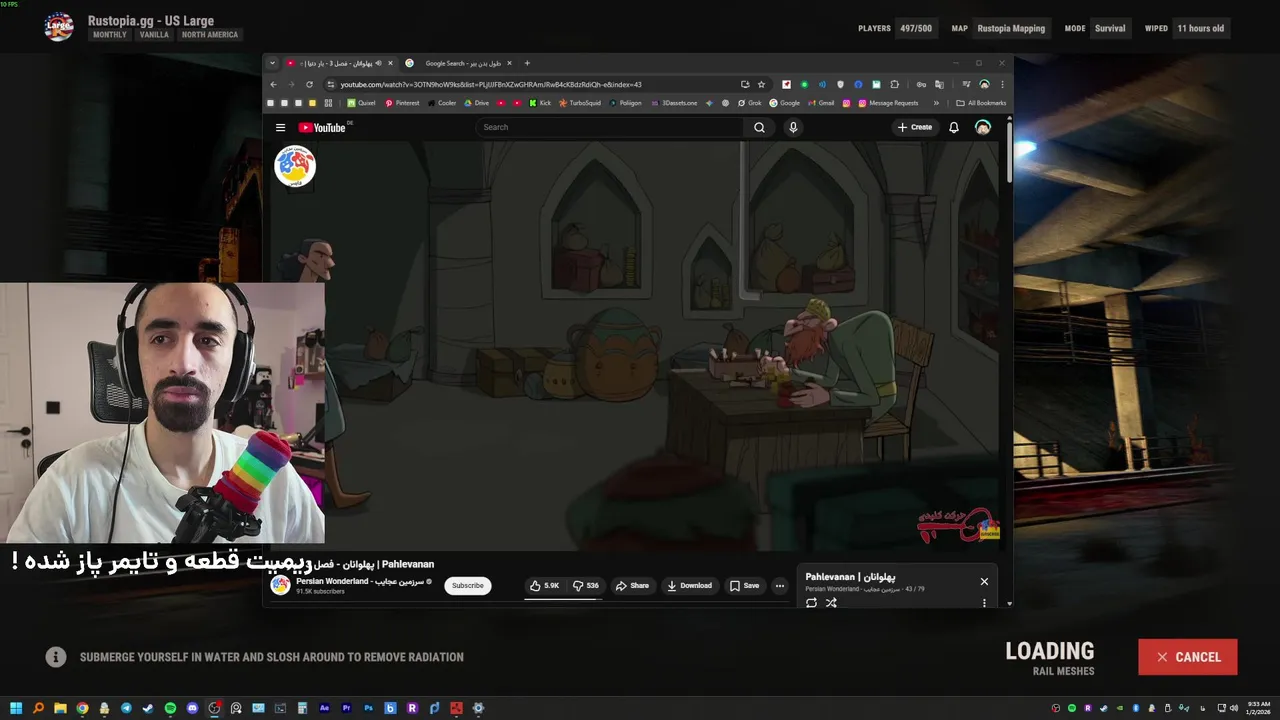1280x720 pixels.
Task: Bookmark this page with the star icon
Action: [761, 85]
